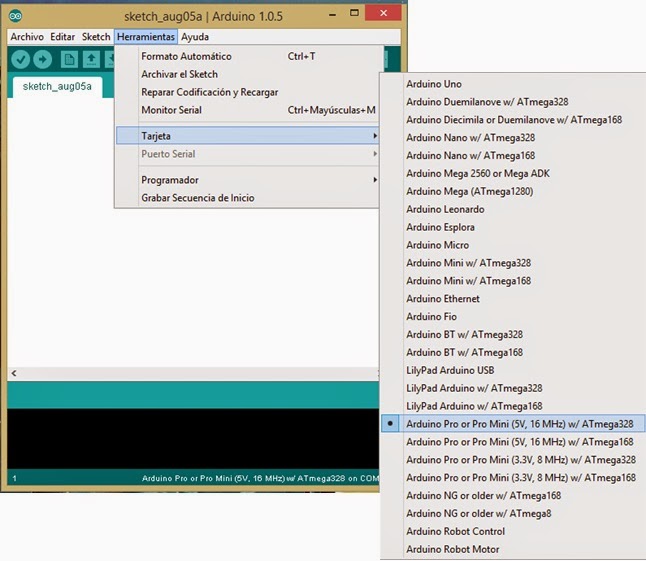The width and height of the screenshot is (646, 561).
Task: Select Arduino BT w/ ATmega328
Action: tap(513, 334)
